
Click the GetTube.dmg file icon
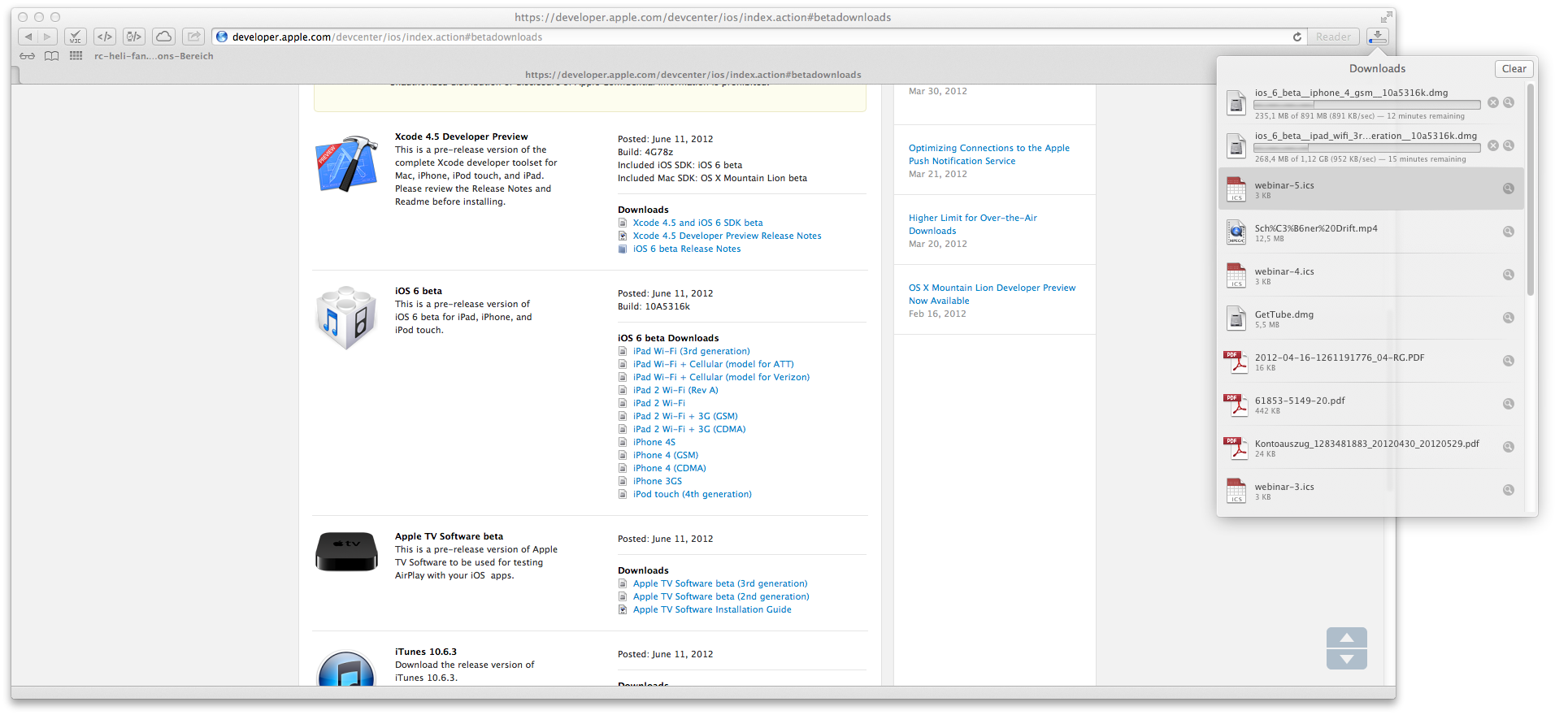(1236, 318)
